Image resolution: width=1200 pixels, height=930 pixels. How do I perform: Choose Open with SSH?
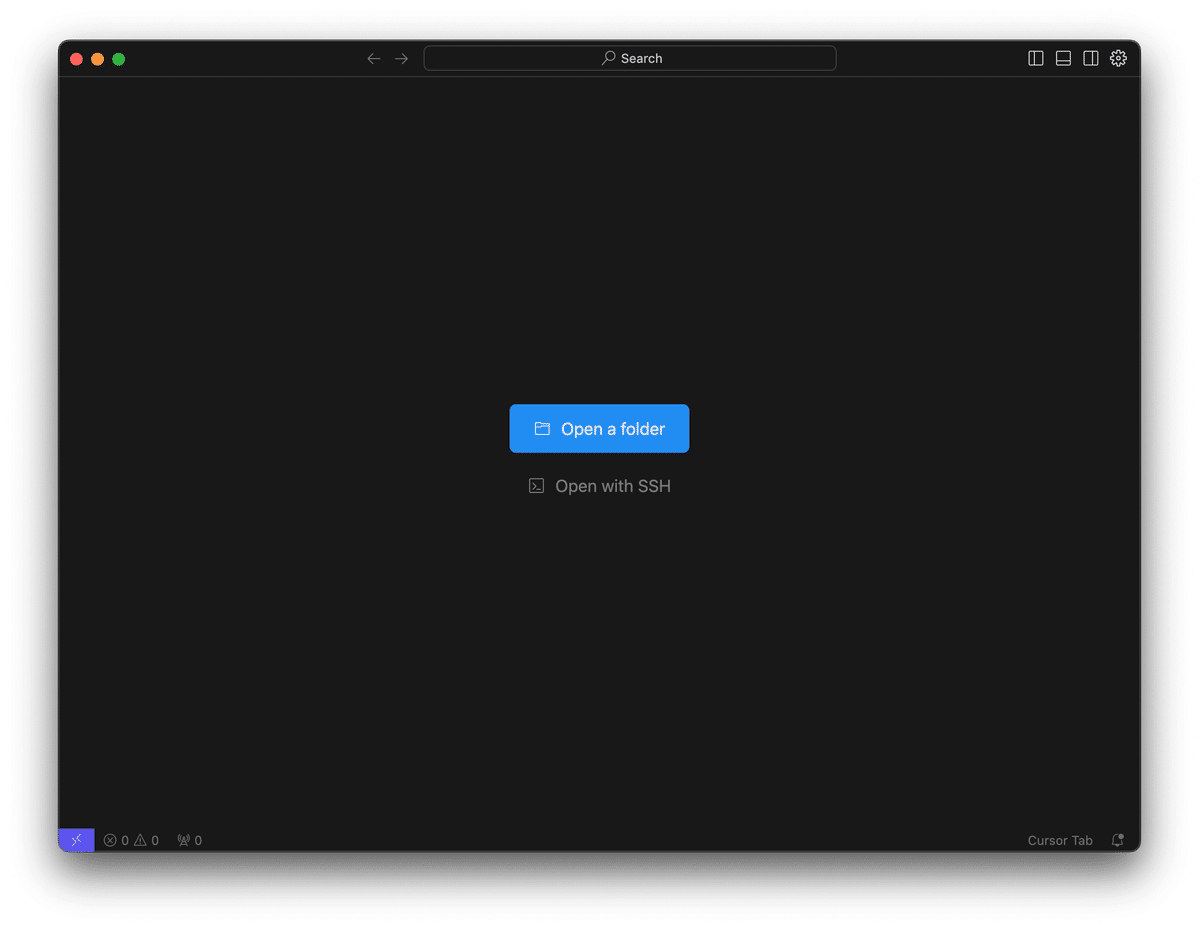(x=599, y=486)
